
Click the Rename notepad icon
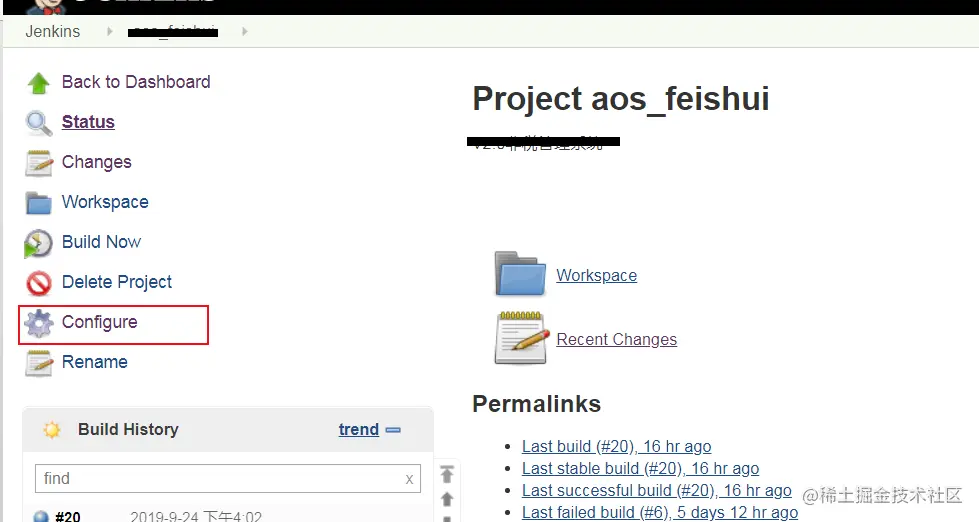pos(39,363)
